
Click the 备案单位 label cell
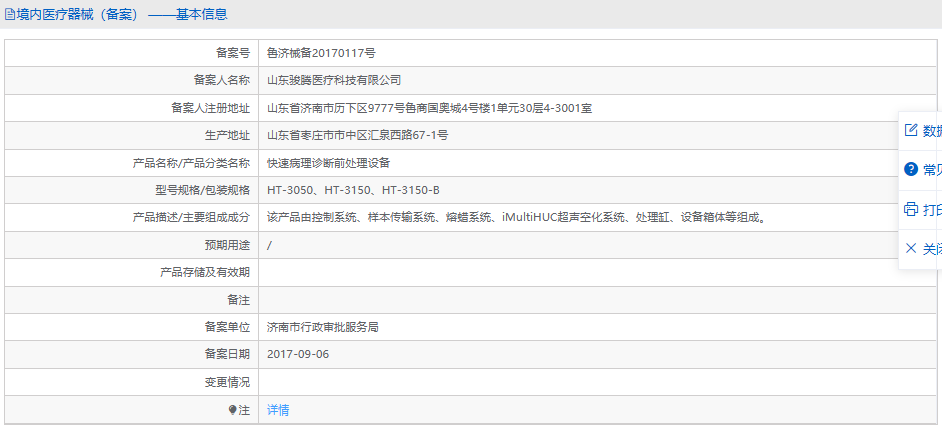point(132,327)
